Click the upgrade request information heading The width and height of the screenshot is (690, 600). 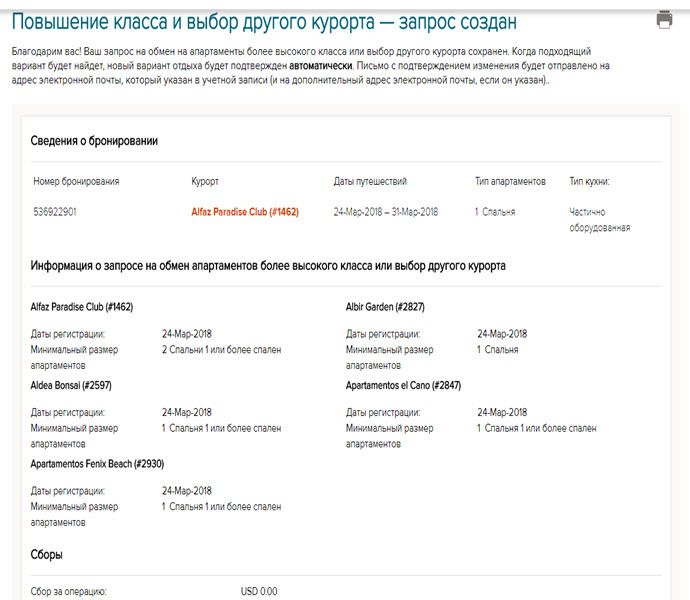[x=268, y=266]
